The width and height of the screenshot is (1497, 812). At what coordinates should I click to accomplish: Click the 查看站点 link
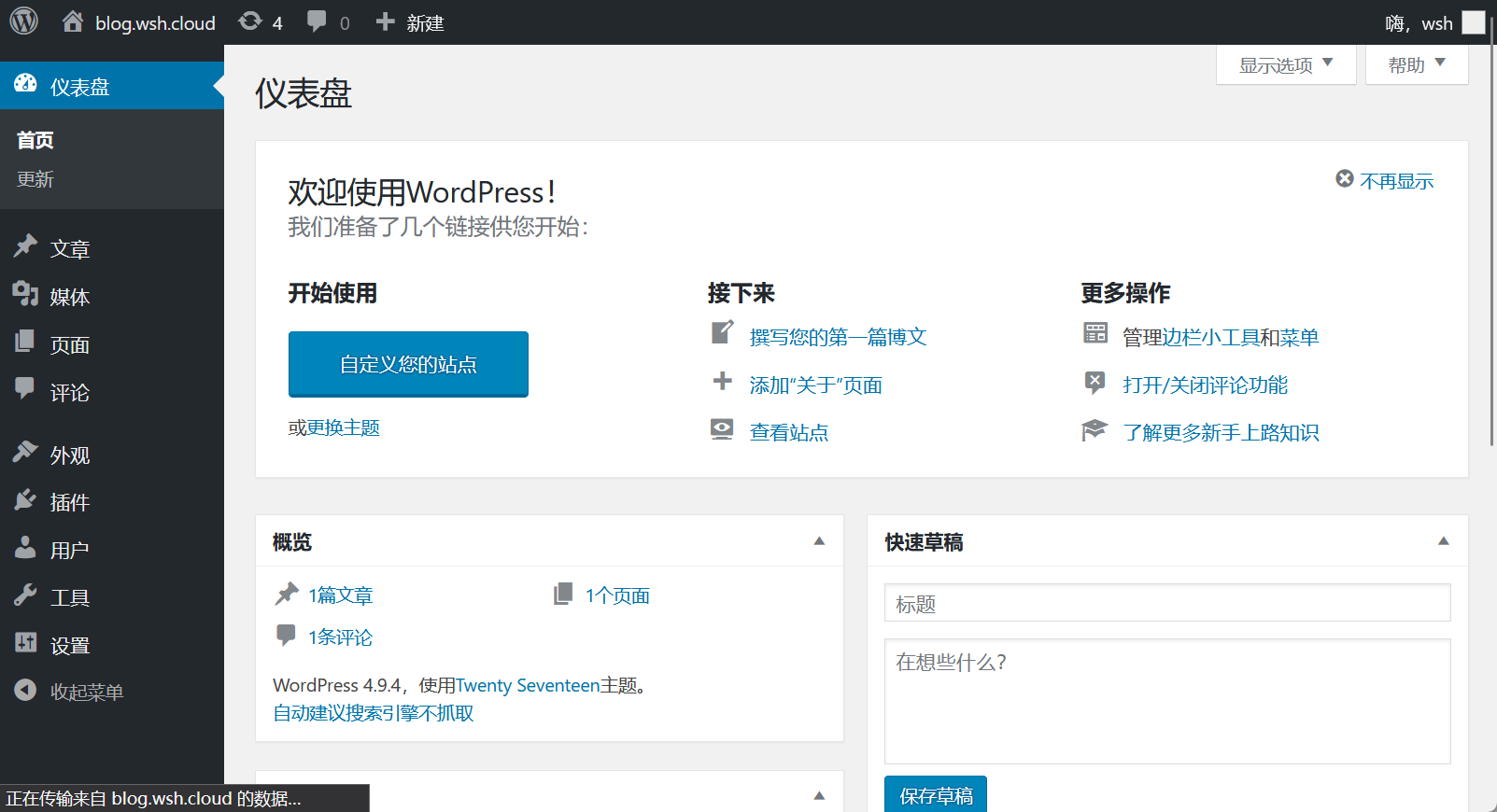tap(788, 432)
